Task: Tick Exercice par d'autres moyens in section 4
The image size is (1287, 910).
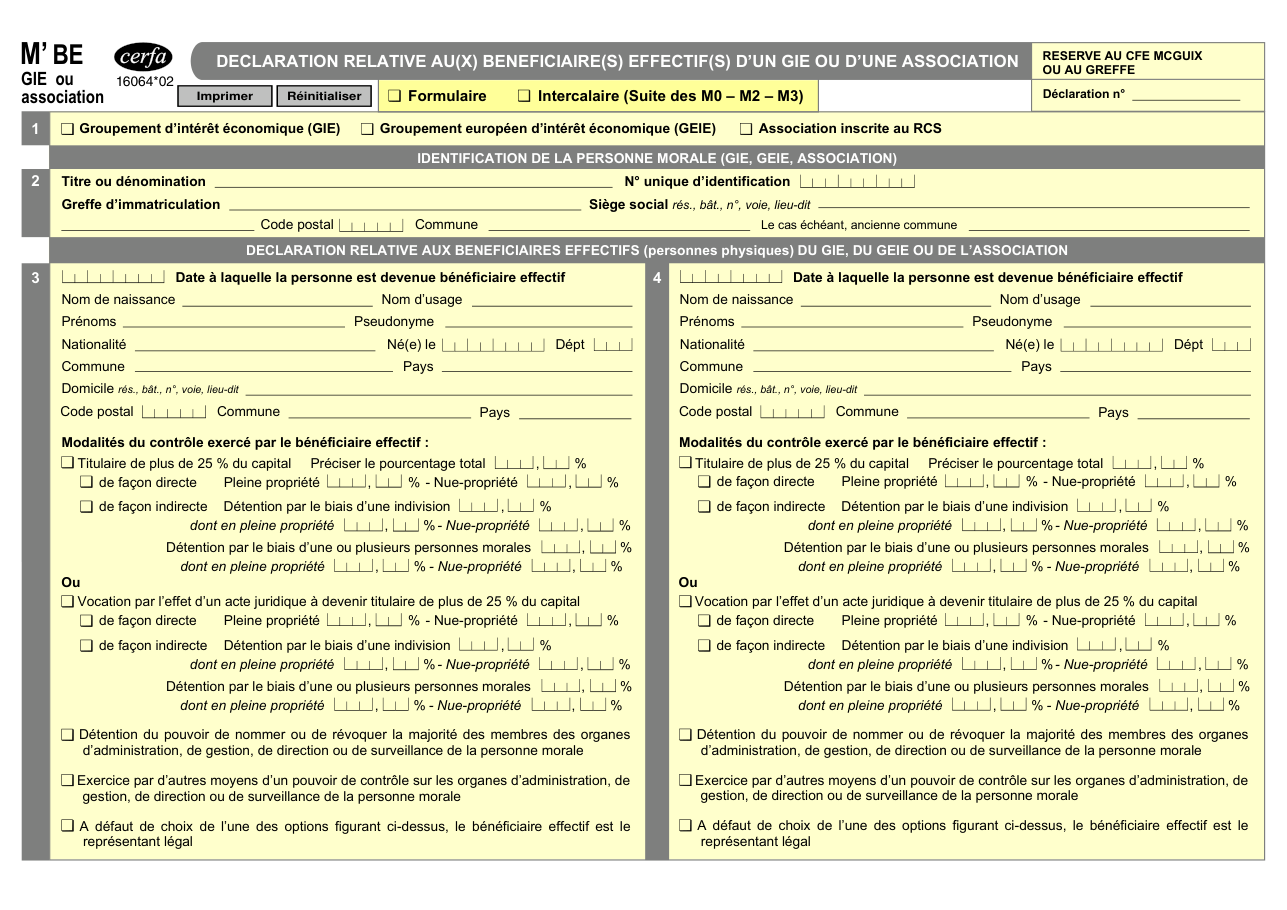Action: click(x=686, y=780)
